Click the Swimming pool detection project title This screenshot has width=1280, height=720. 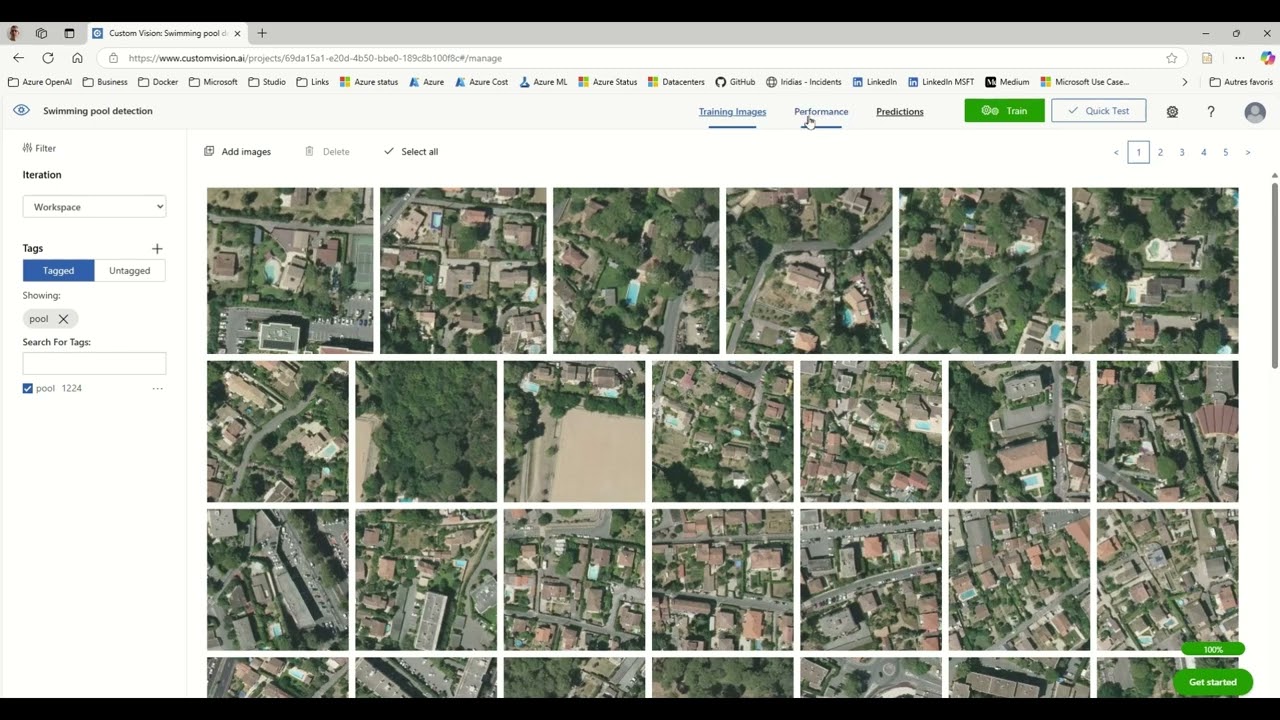tap(98, 111)
